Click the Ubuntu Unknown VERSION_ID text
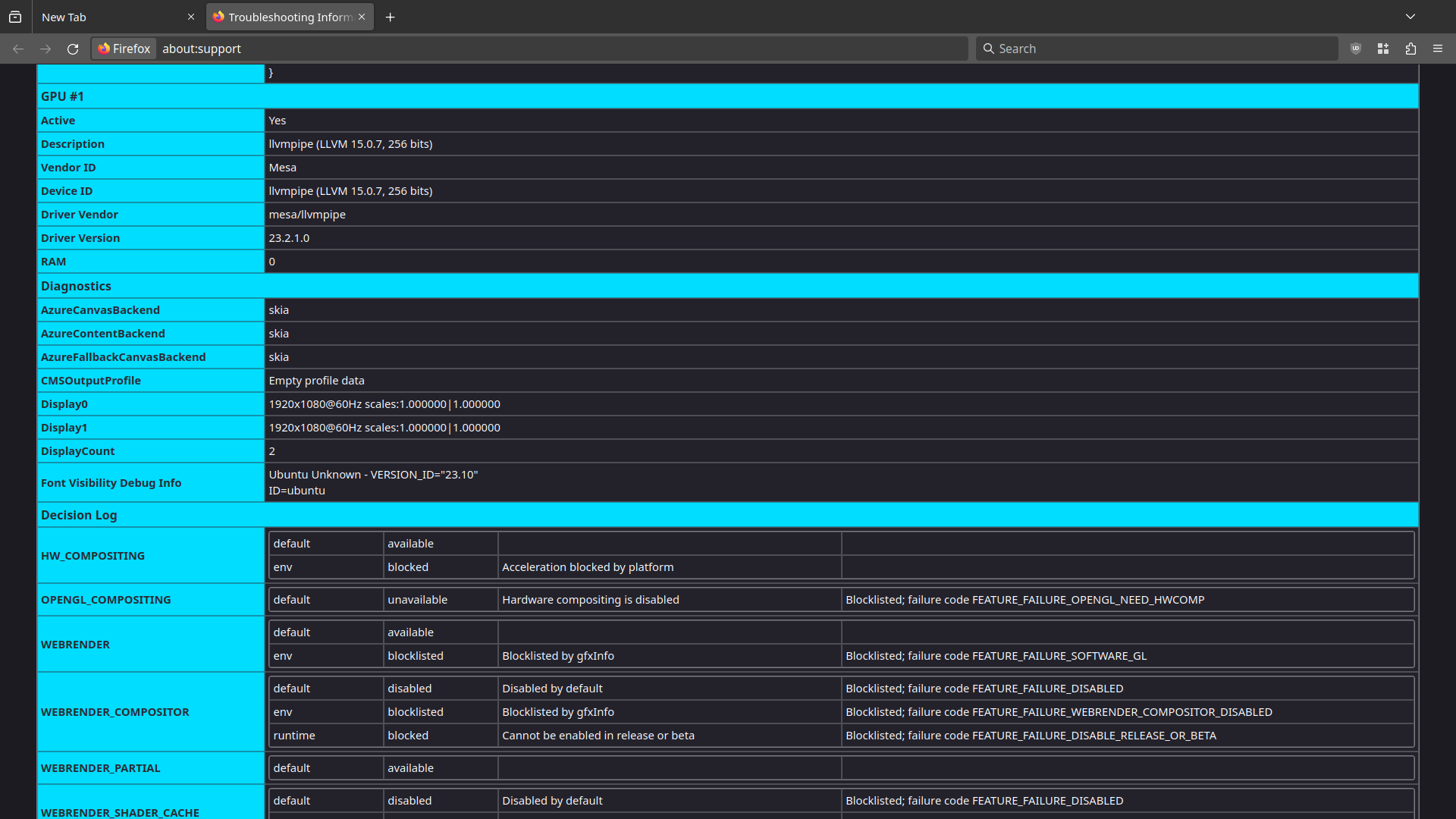1456x819 pixels. coord(373,475)
